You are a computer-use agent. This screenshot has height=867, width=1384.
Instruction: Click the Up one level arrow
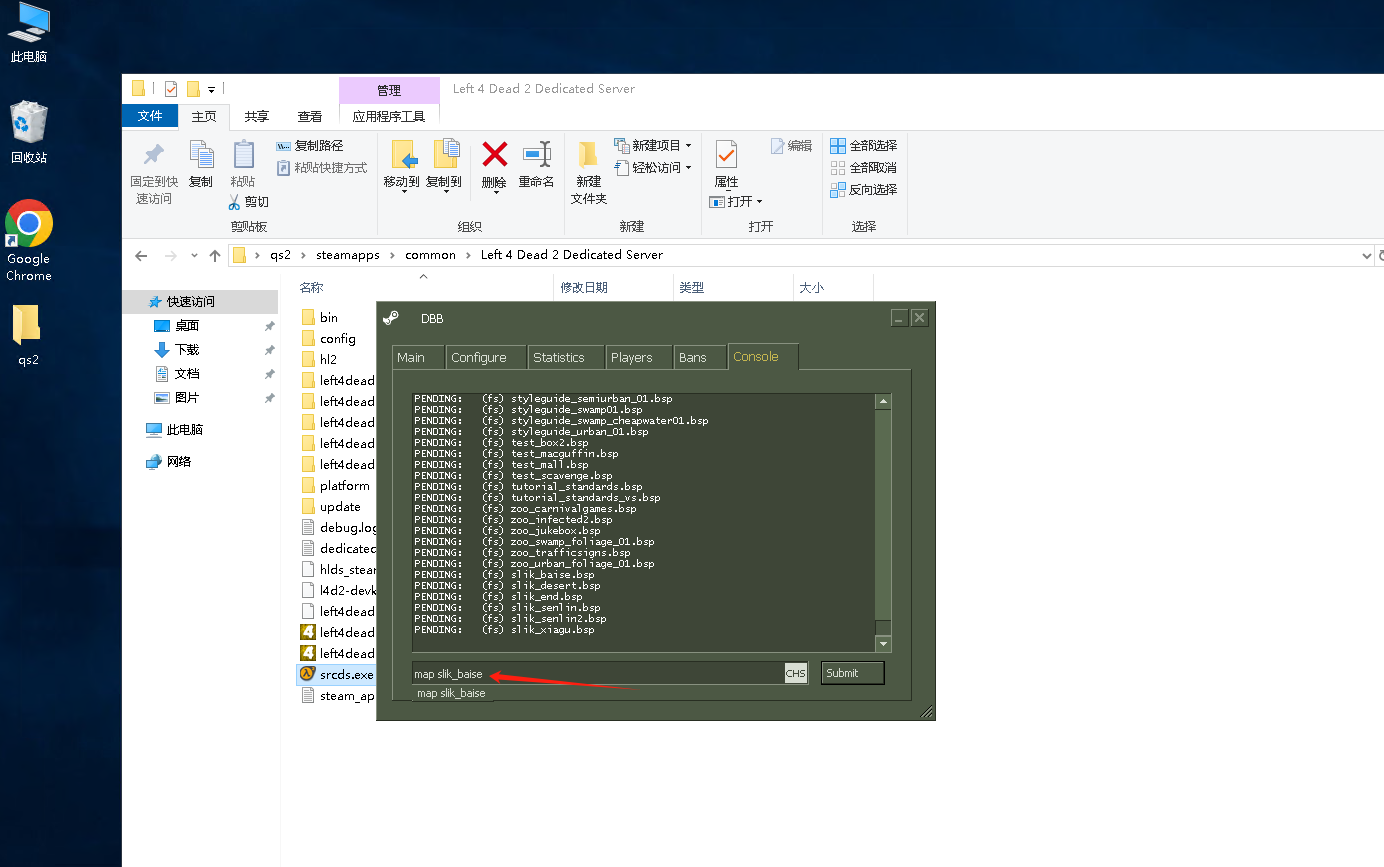pyautogui.click(x=215, y=256)
